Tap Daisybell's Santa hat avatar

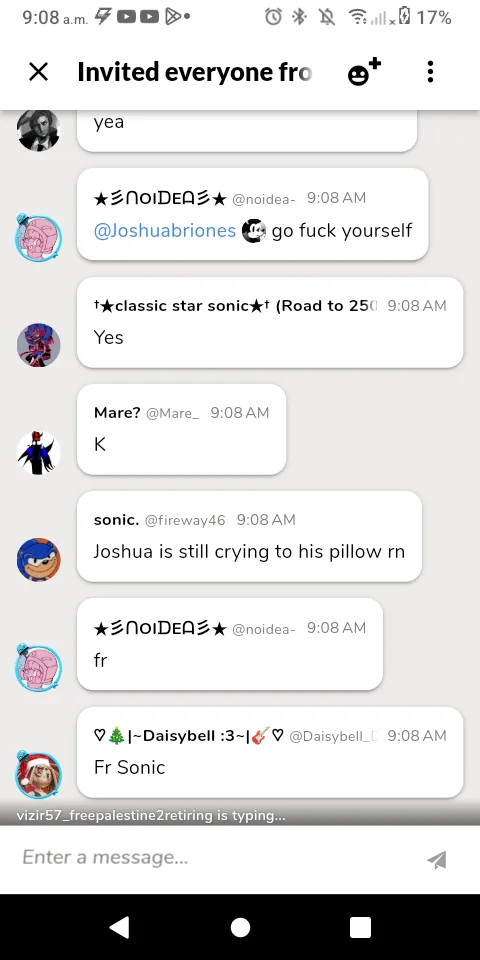point(39,774)
